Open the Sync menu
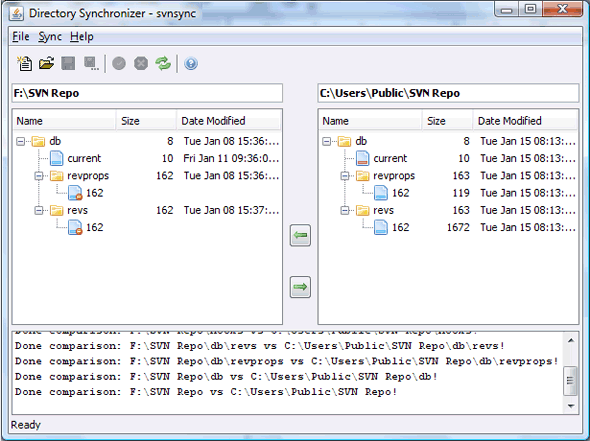 pos(50,36)
